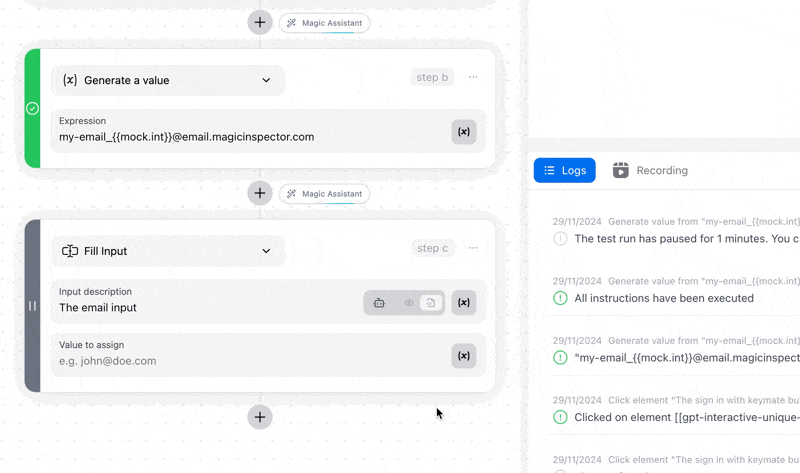Switch to the Logs tab
Screen dimensions: 800x473
[564, 170]
